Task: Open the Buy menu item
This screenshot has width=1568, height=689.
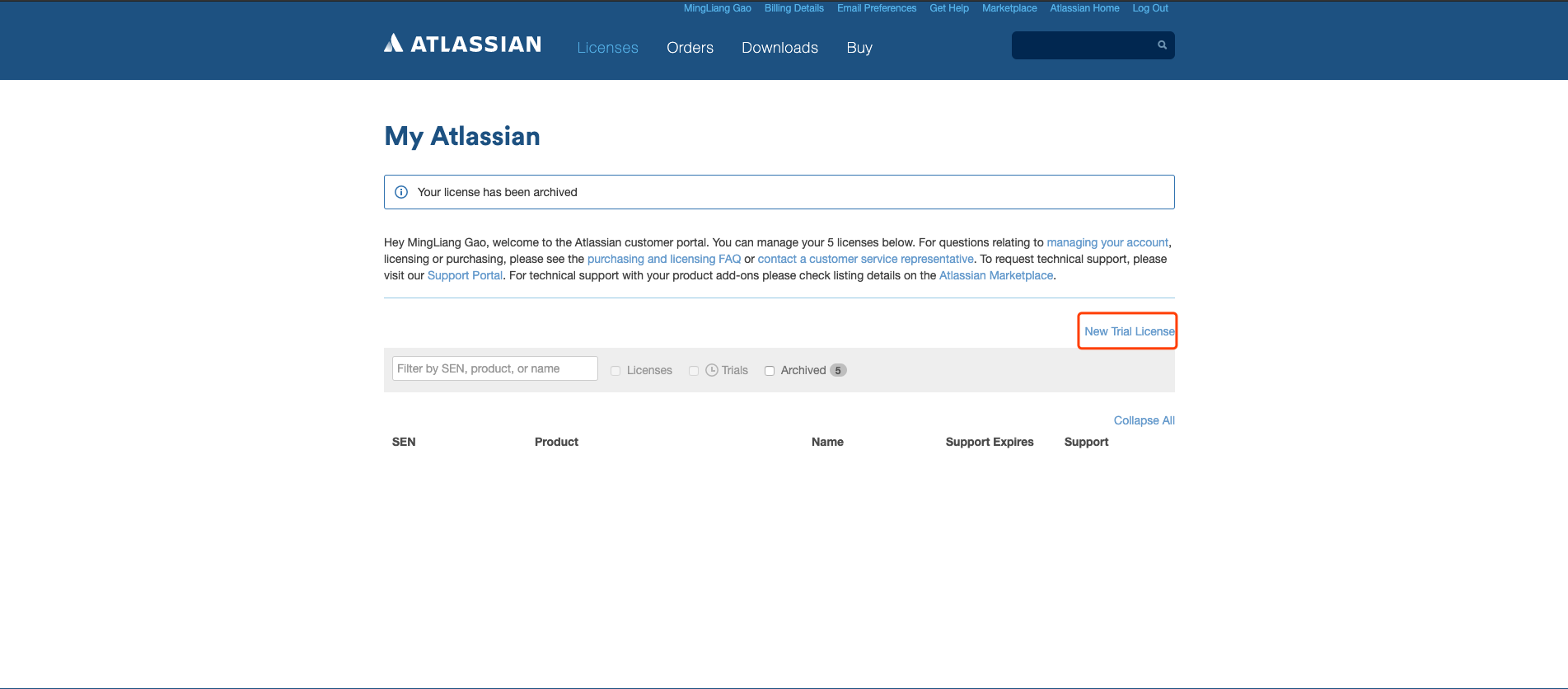Action: 859,48
